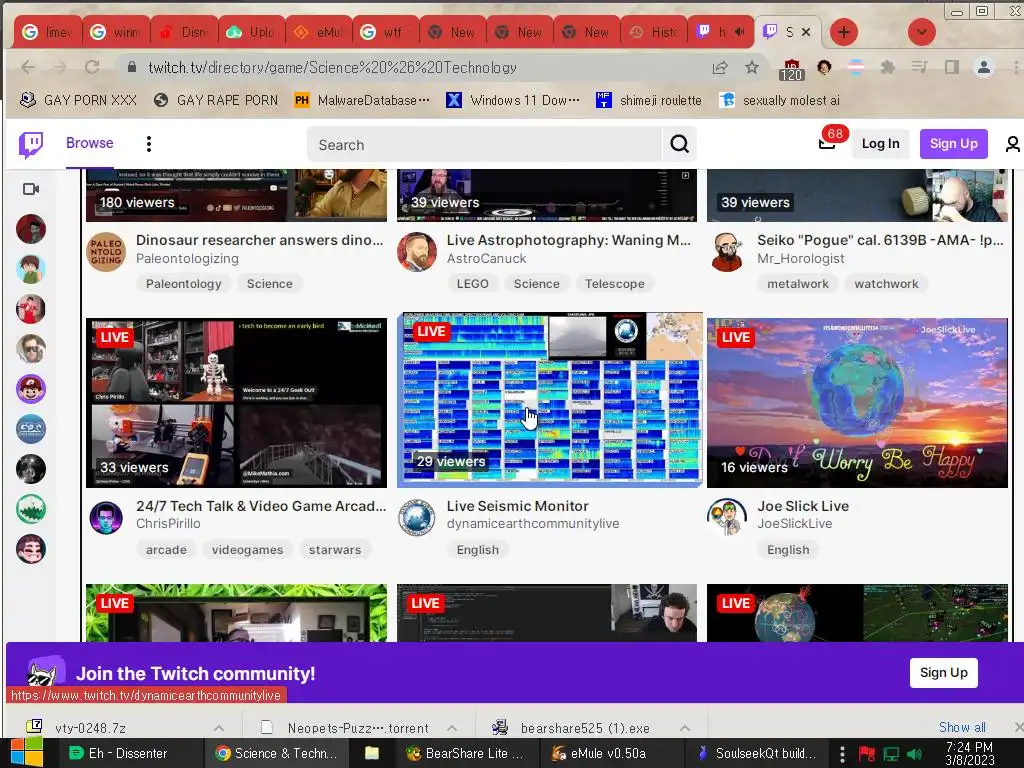Screen dimensions: 1024x768
Task: Click Sign Up in the purple community banner
Action: [944, 673]
